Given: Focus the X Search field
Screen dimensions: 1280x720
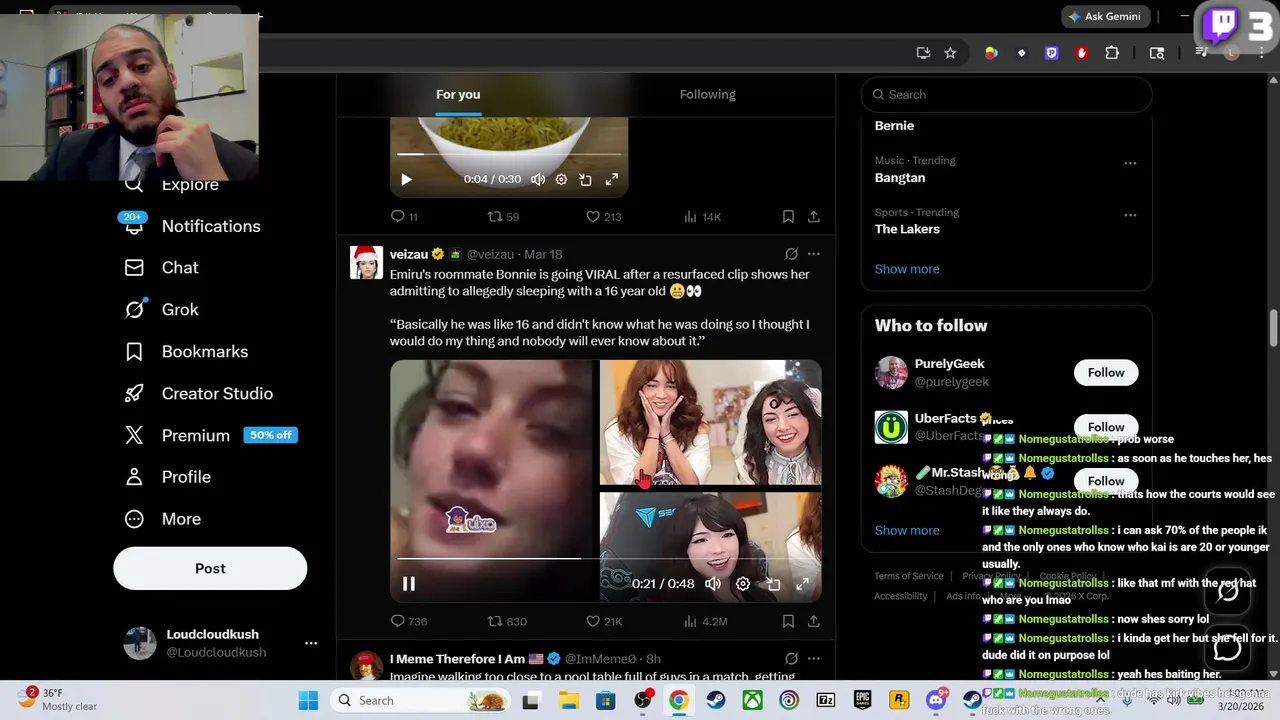Looking at the screenshot, I should (x=1006, y=94).
